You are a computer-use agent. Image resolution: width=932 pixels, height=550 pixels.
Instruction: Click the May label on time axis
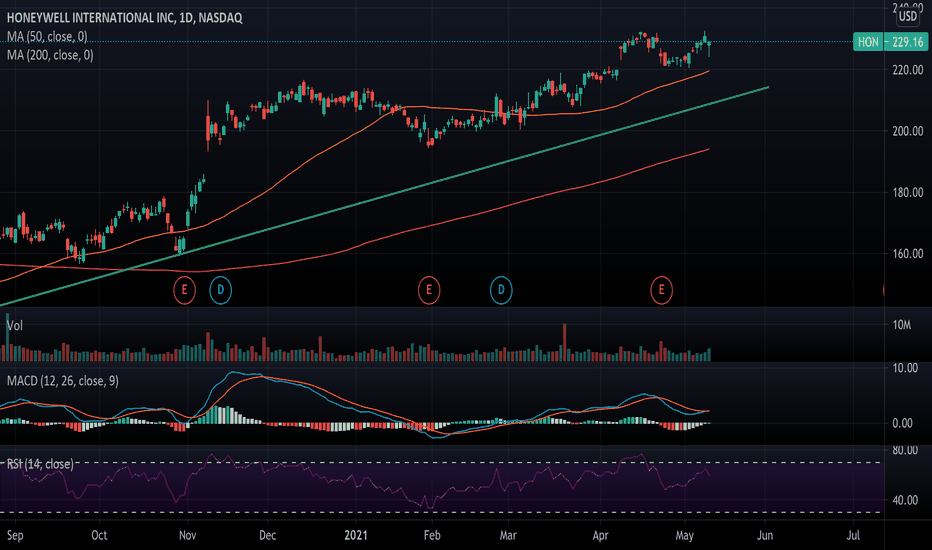pos(684,535)
